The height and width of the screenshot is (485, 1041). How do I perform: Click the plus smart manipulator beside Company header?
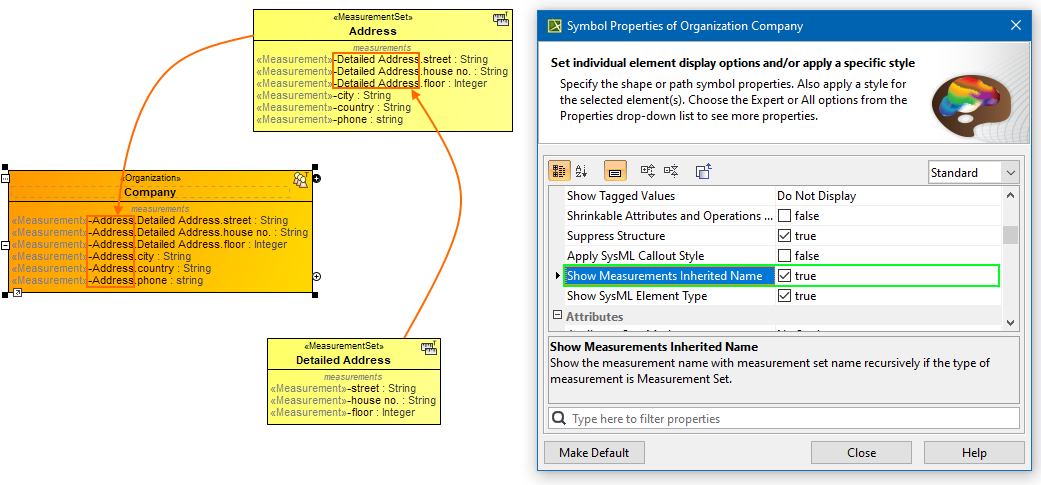point(317,179)
